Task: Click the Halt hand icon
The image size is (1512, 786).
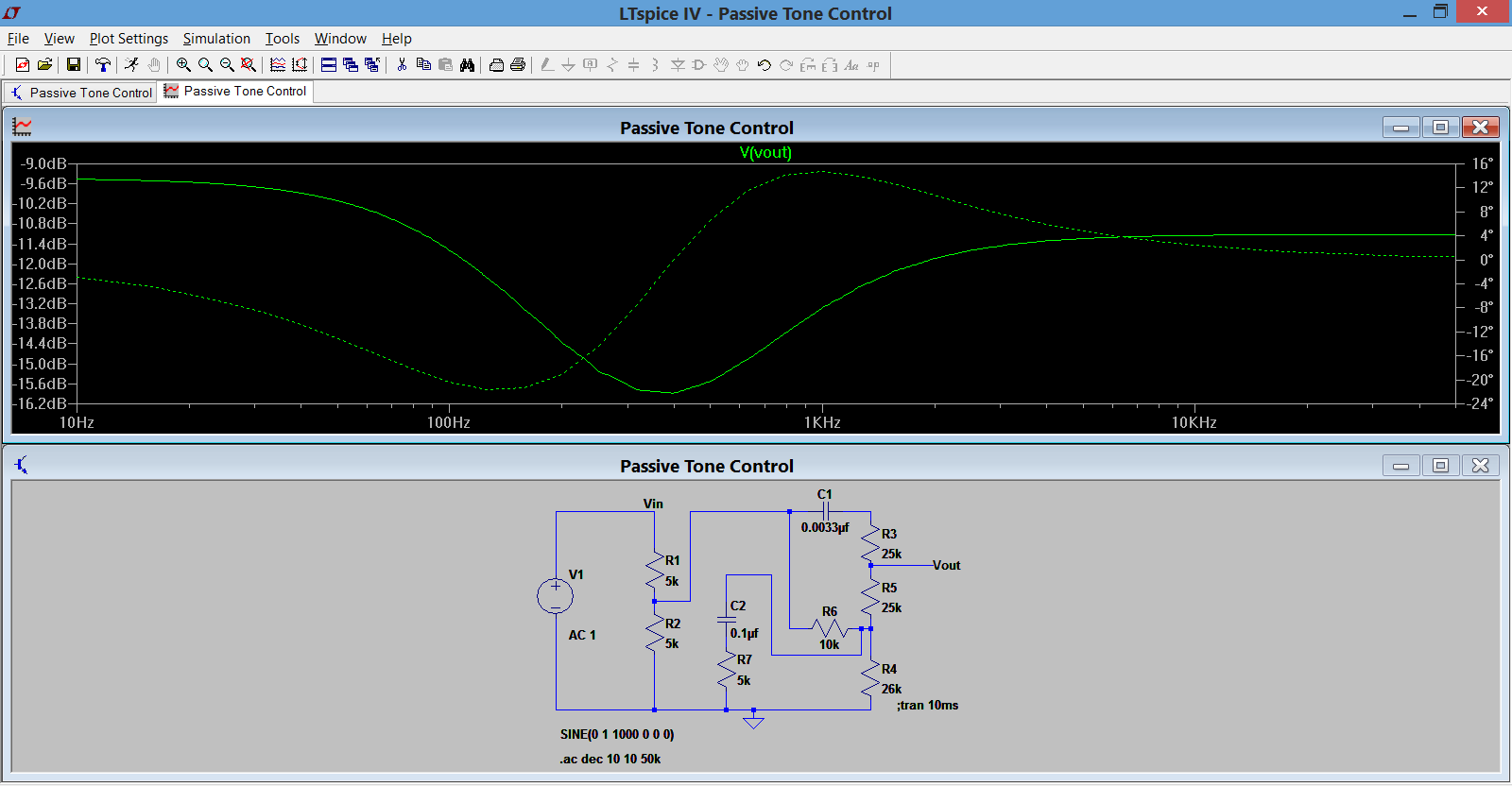Action: [153, 65]
